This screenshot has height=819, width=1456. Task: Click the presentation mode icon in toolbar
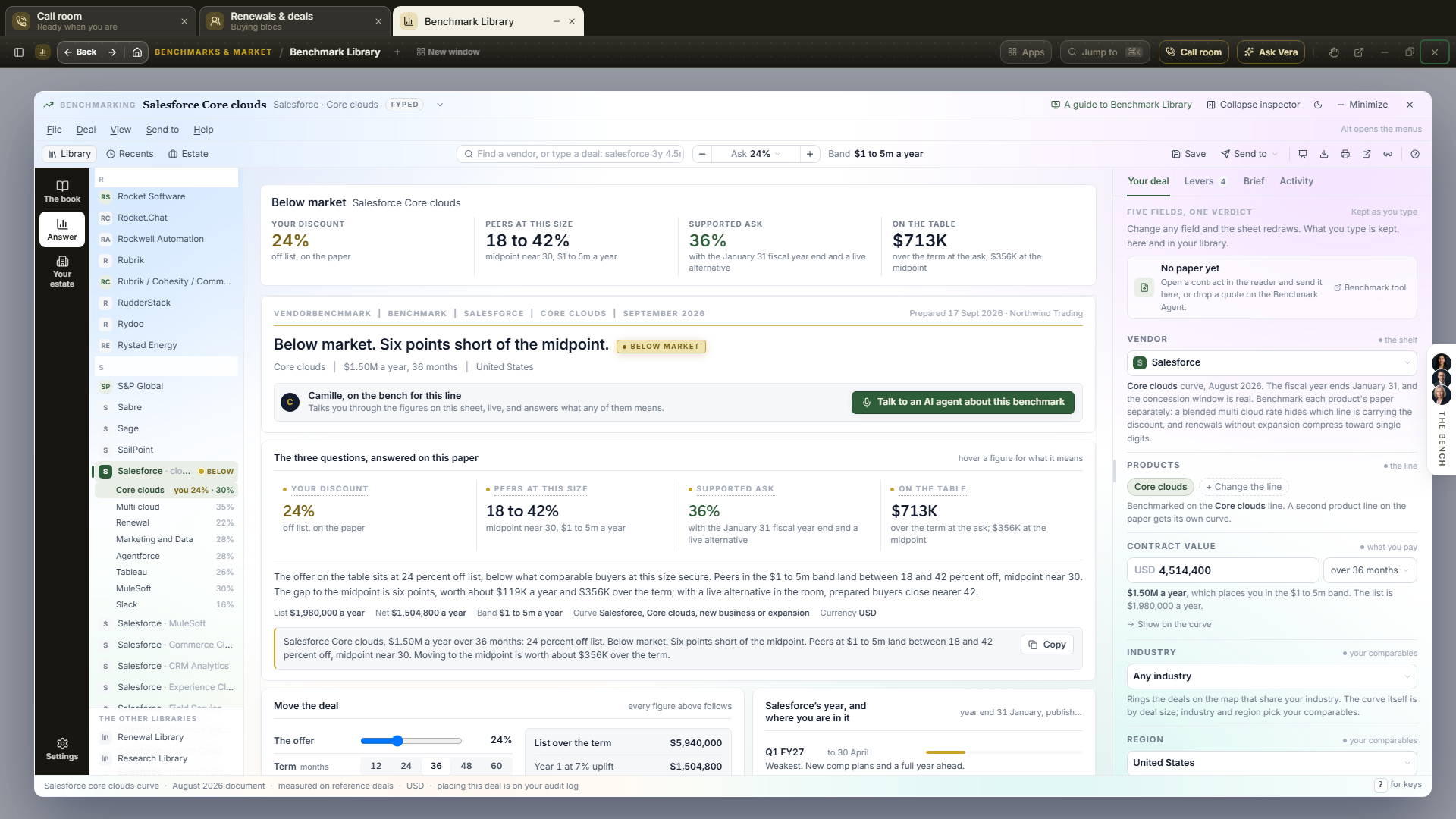pyautogui.click(x=1303, y=154)
